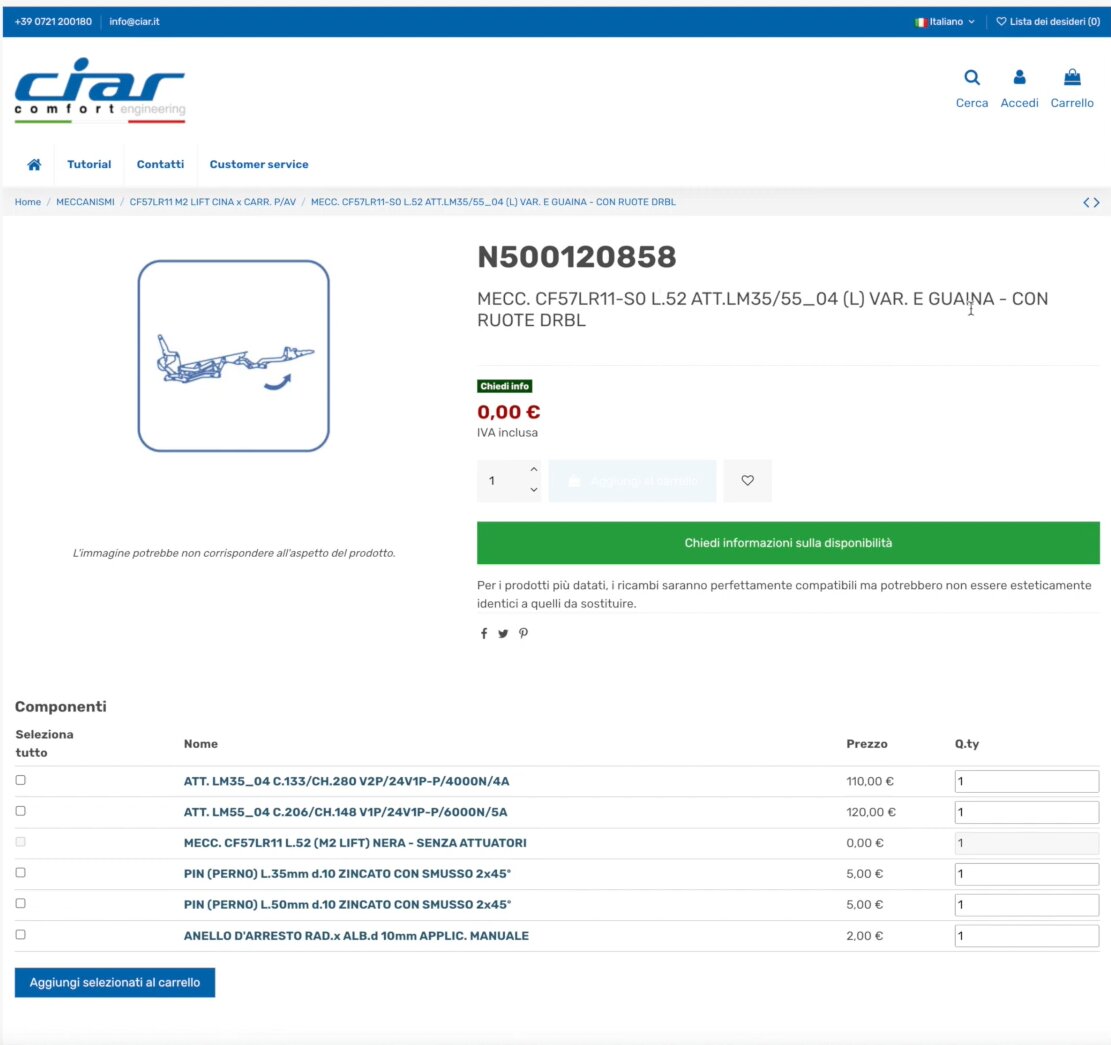Click quantity field for ATT. LM55_04 row
The width and height of the screenshot is (1111, 1045).
pos(1026,813)
